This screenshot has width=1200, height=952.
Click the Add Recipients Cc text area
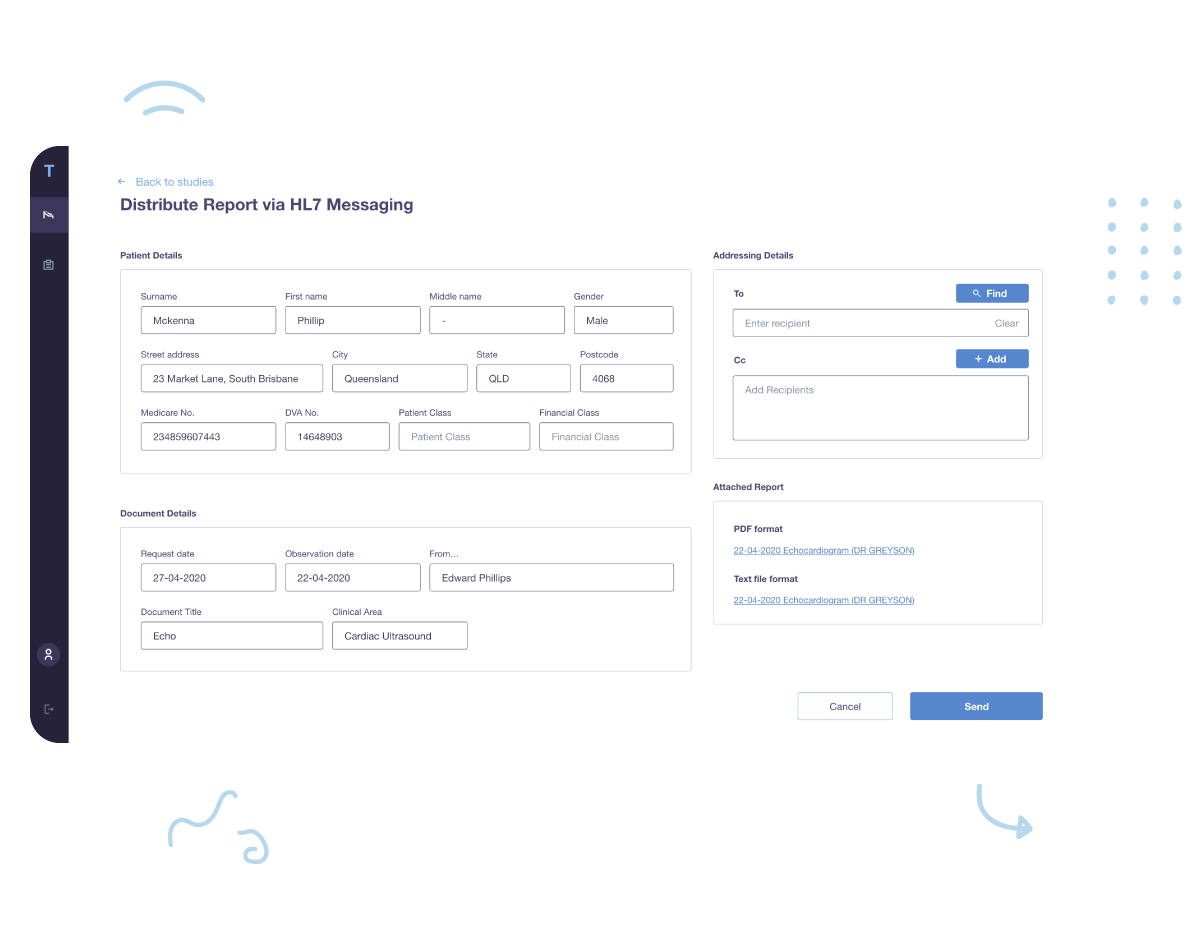[x=881, y=407]
